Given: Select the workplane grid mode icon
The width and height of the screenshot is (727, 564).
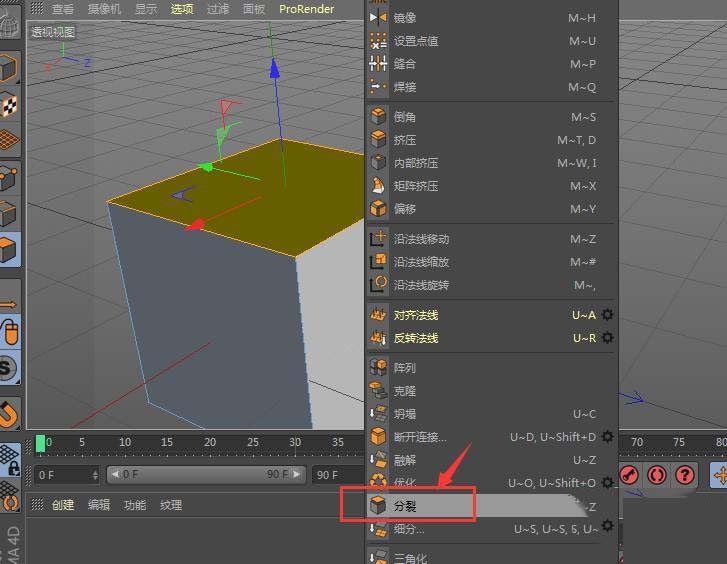Looking at the screenshot, I should point(9,140).
